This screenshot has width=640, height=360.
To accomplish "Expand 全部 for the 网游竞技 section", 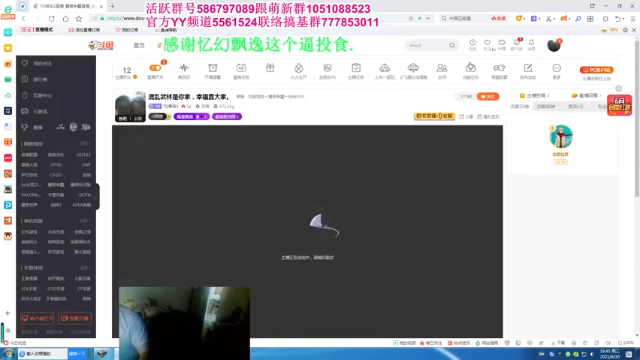I will tap(84, 144).
